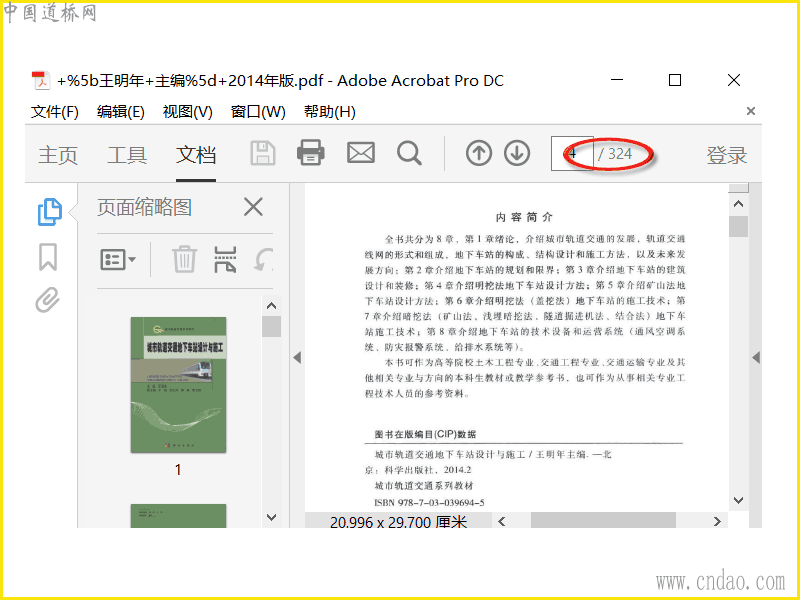This screenshot has width=800, height=600.
Task: Click document vertical scroll up arrow
Action: point(738,204)
